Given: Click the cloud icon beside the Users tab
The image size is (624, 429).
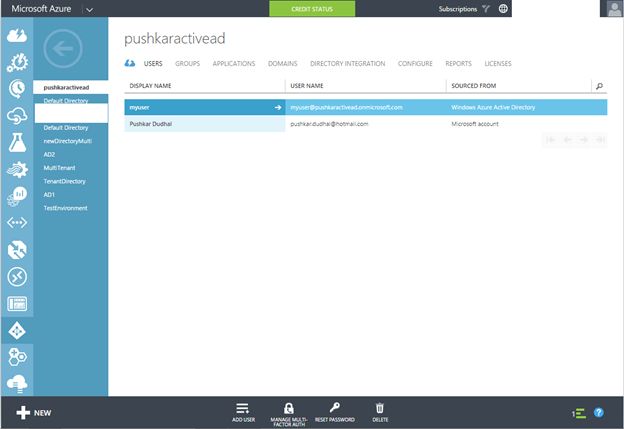Looking at the screenshot, I should click(x=130, y=63).
